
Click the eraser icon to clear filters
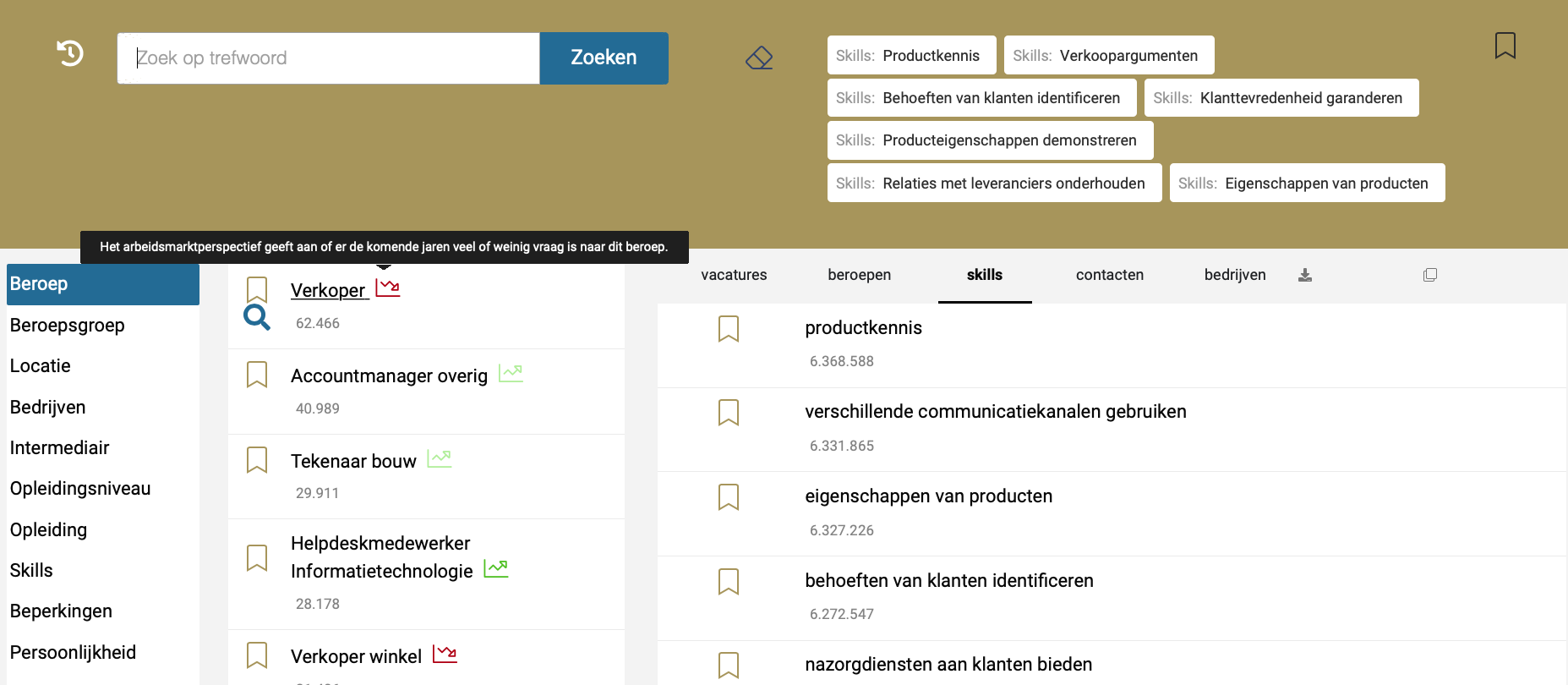coord(759,58)
